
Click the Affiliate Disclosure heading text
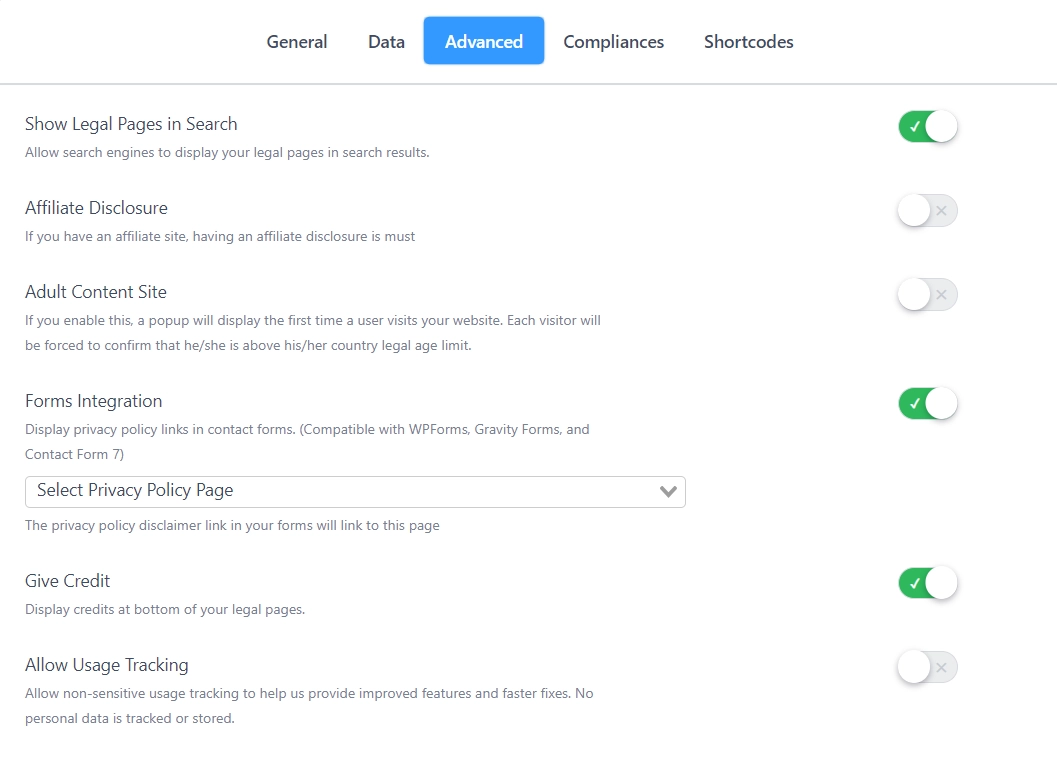(x=96, y=208)
